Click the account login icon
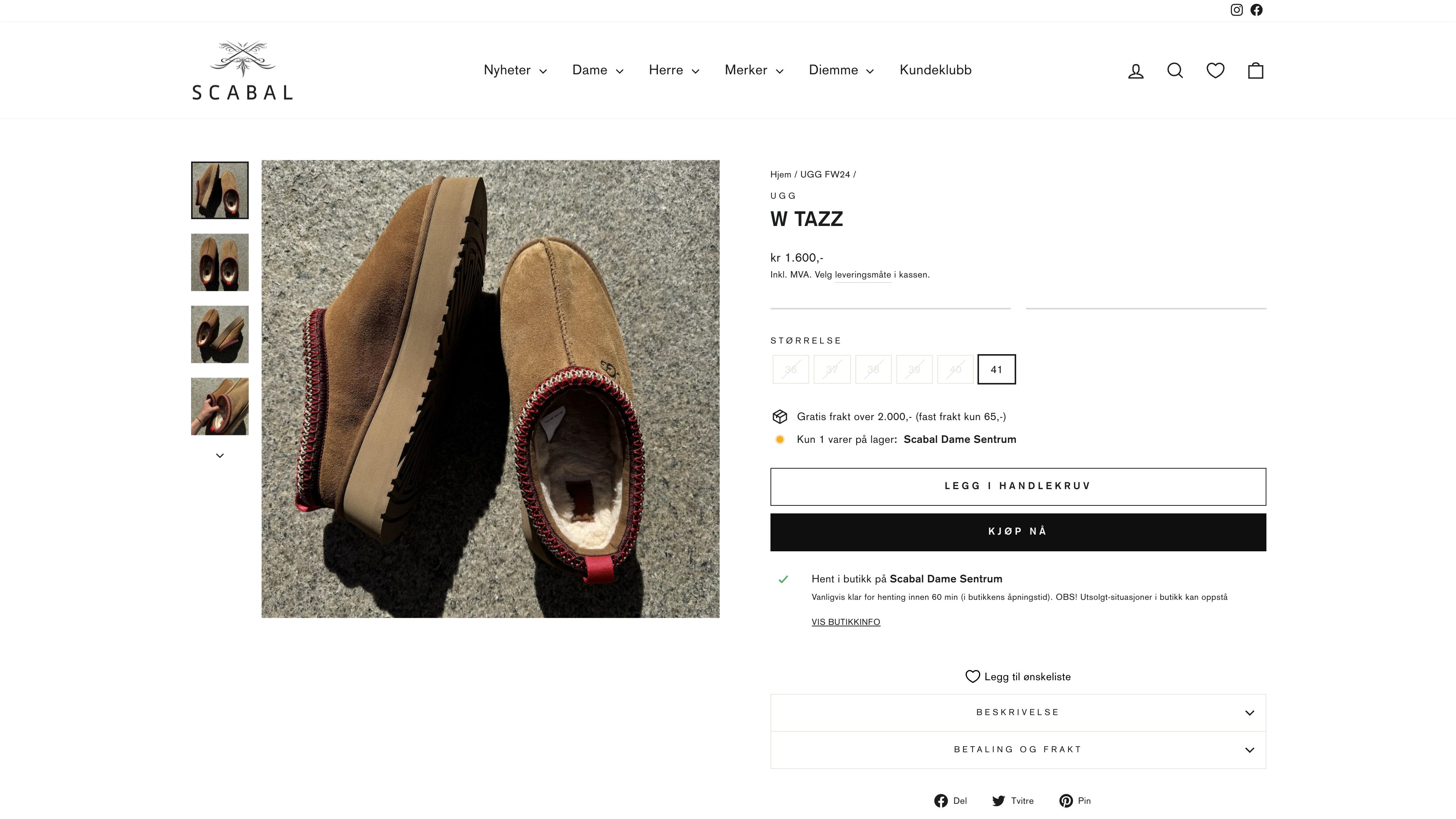Image resolution: width=1456 pixels, height=819 pixels. [1135, 70]
